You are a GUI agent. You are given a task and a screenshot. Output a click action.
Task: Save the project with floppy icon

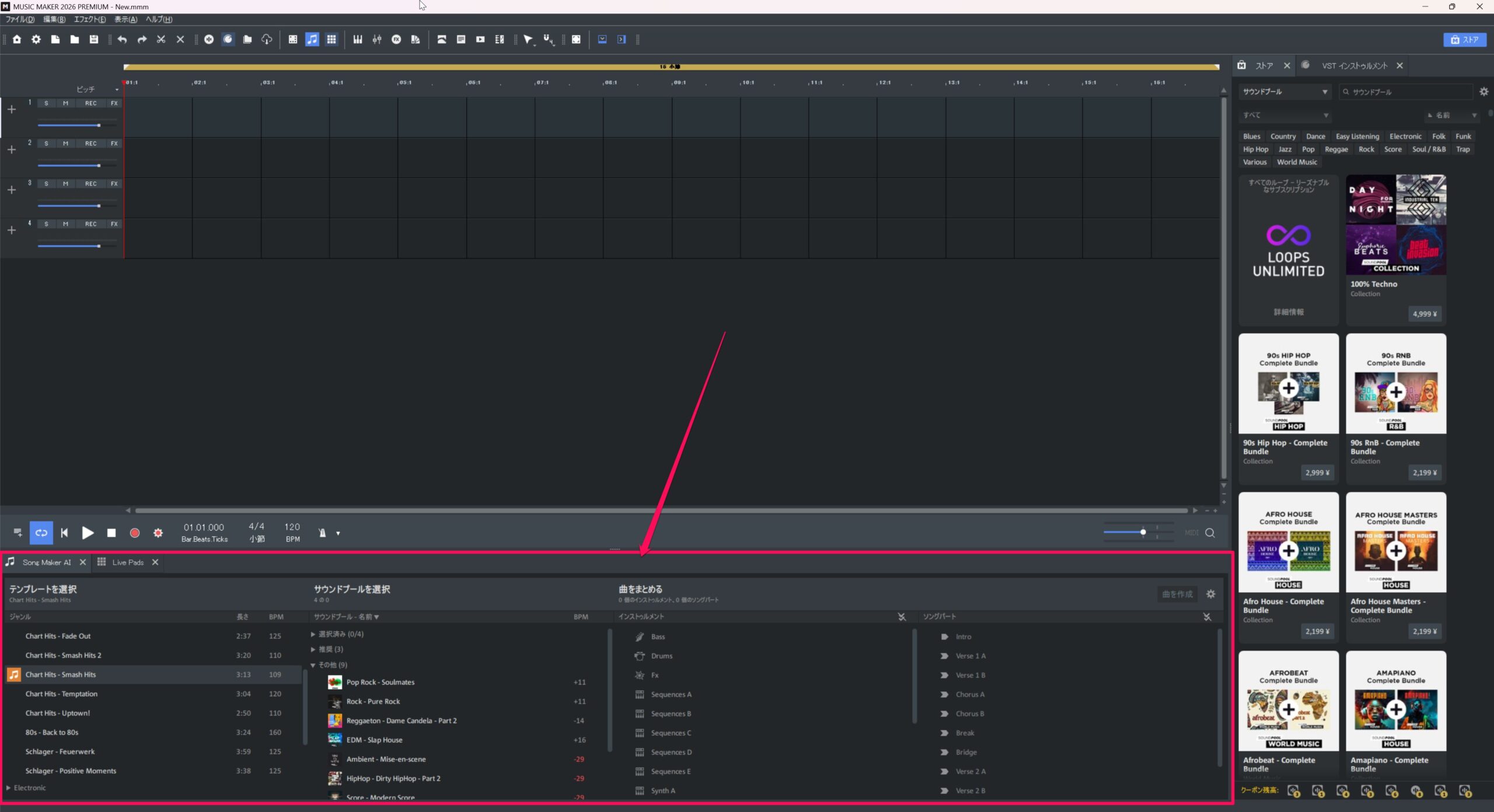click(94, 39)
